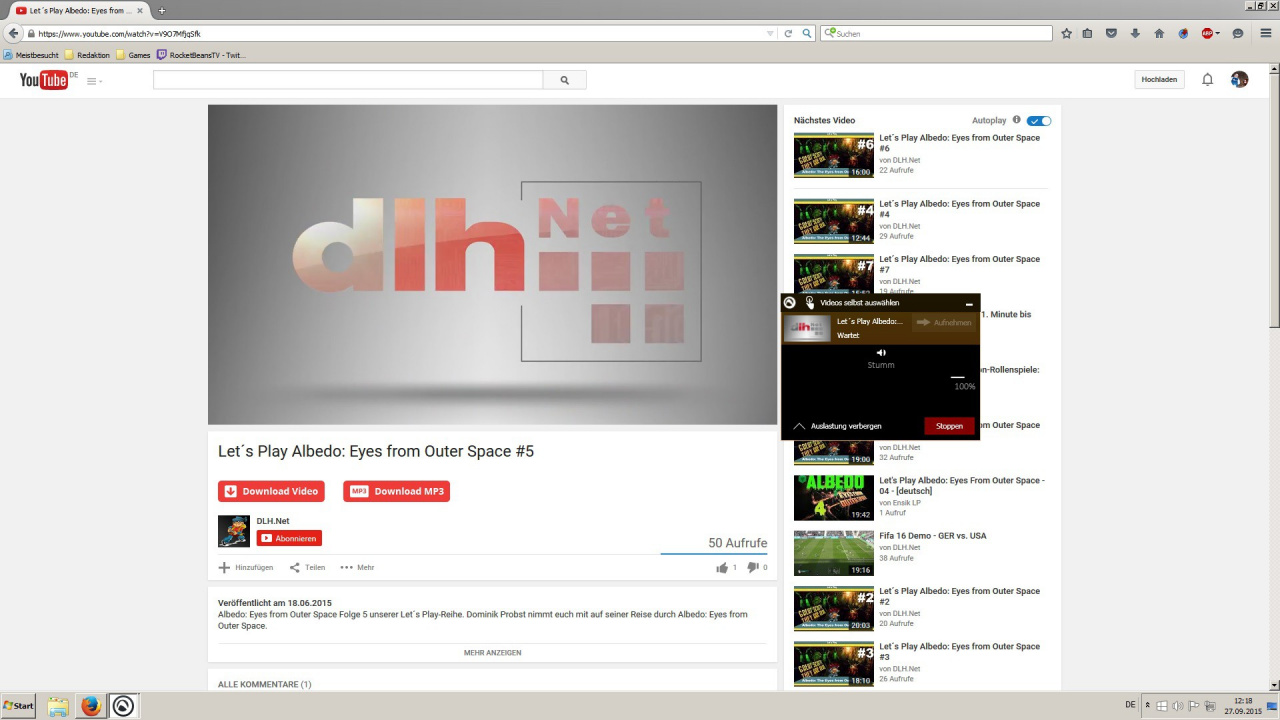Reload page with refresh icon

(x=788, y=33)
